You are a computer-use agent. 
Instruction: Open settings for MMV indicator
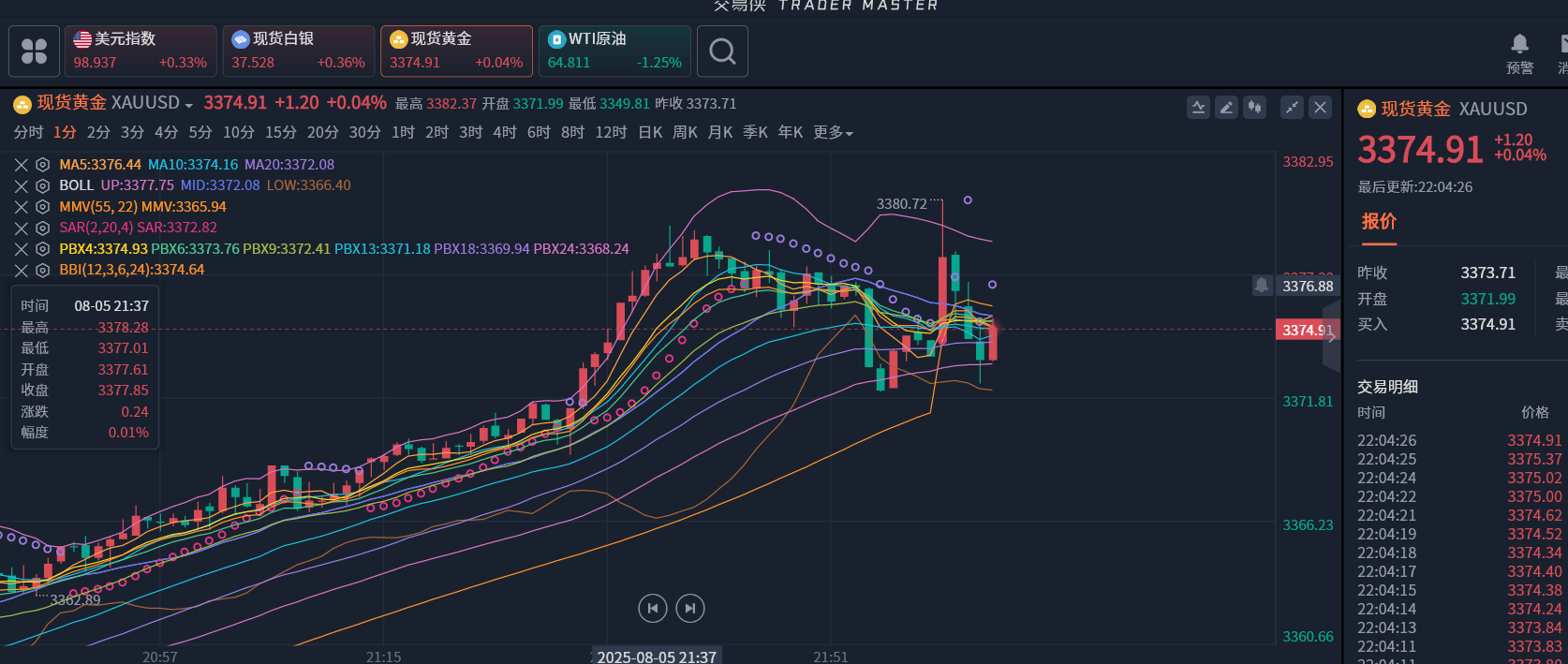pyautogui.click(x=42, y=207)
